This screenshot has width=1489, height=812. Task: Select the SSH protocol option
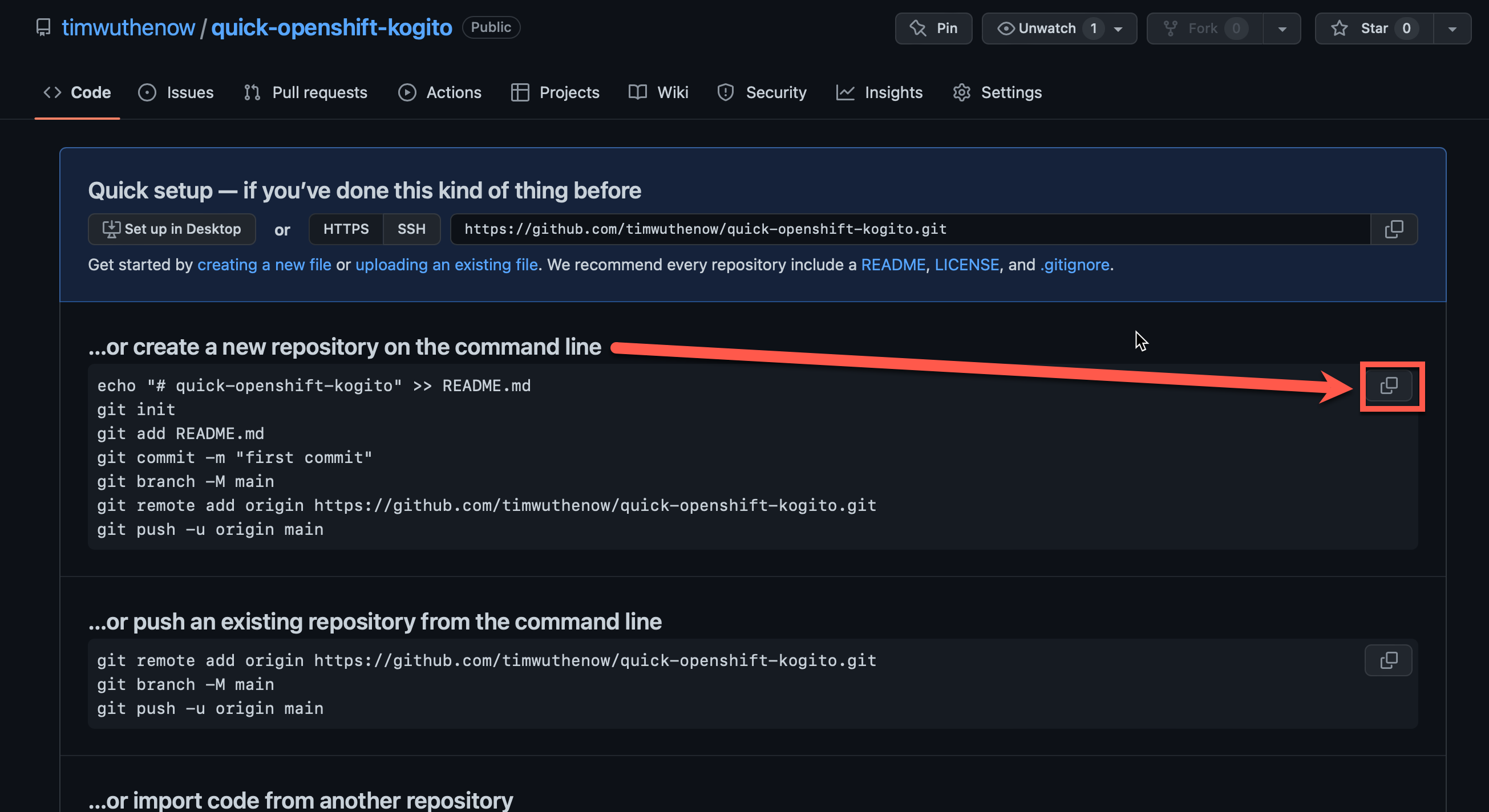(x=411, y=229)
